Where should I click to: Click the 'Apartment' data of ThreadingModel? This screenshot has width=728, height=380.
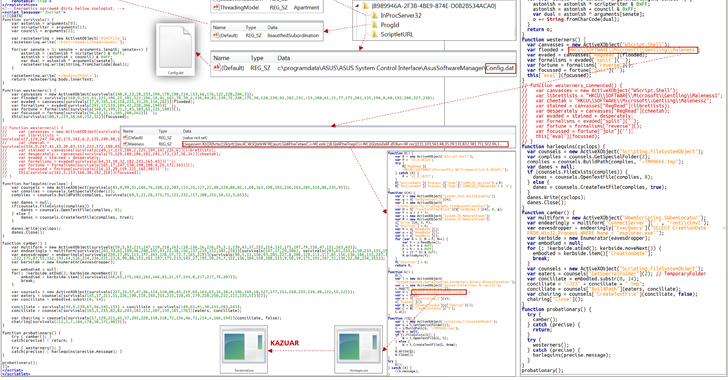point(306,7)
